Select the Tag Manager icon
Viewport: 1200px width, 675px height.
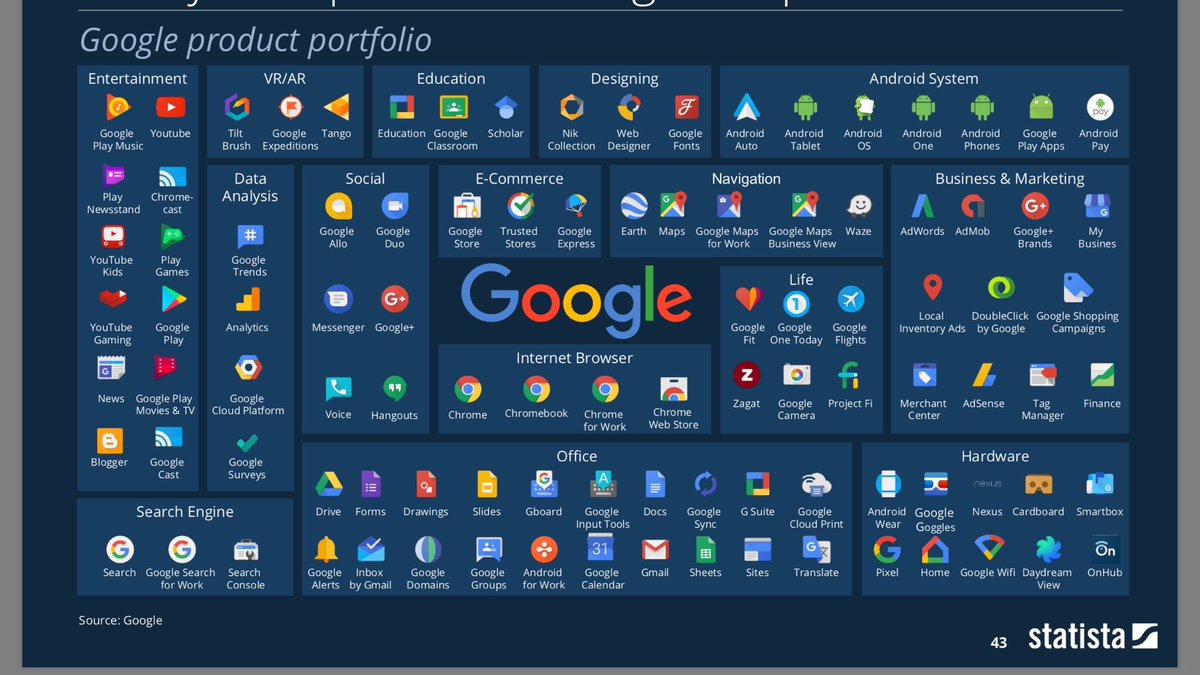[1043, 376]
